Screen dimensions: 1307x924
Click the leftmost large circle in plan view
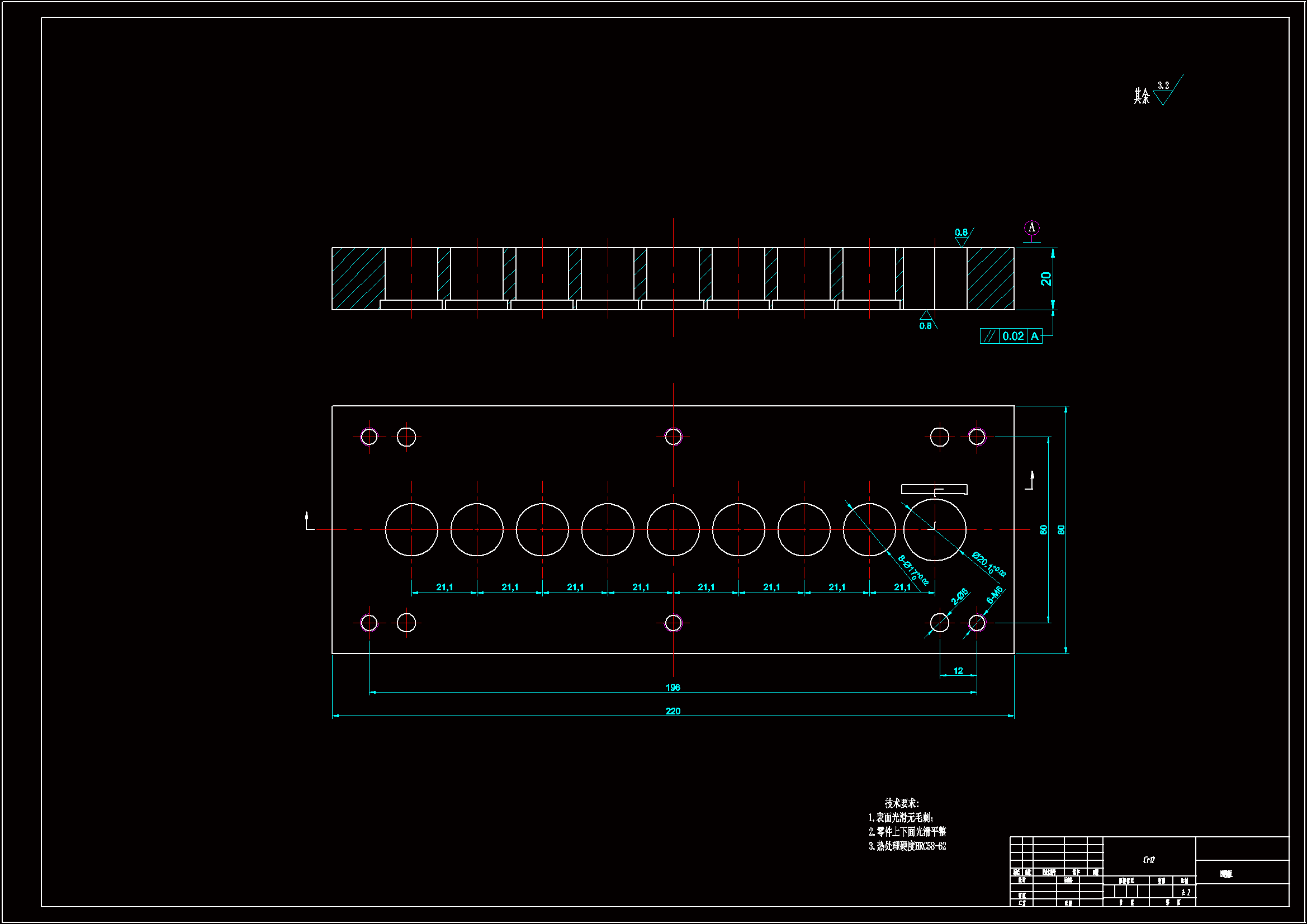[411, 529]
